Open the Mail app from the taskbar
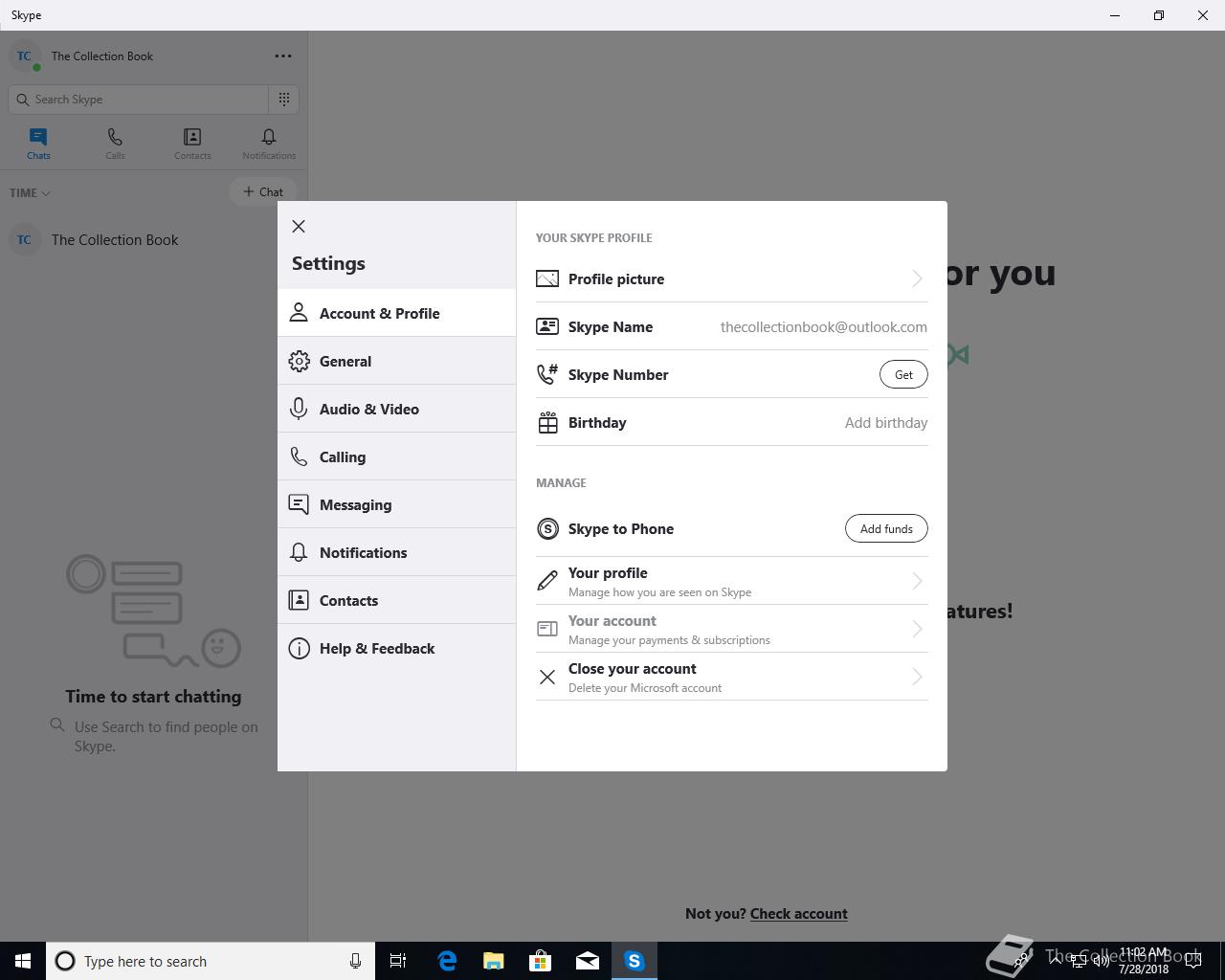This screenshot has width=1225, height=980. [x=587, y=961]
